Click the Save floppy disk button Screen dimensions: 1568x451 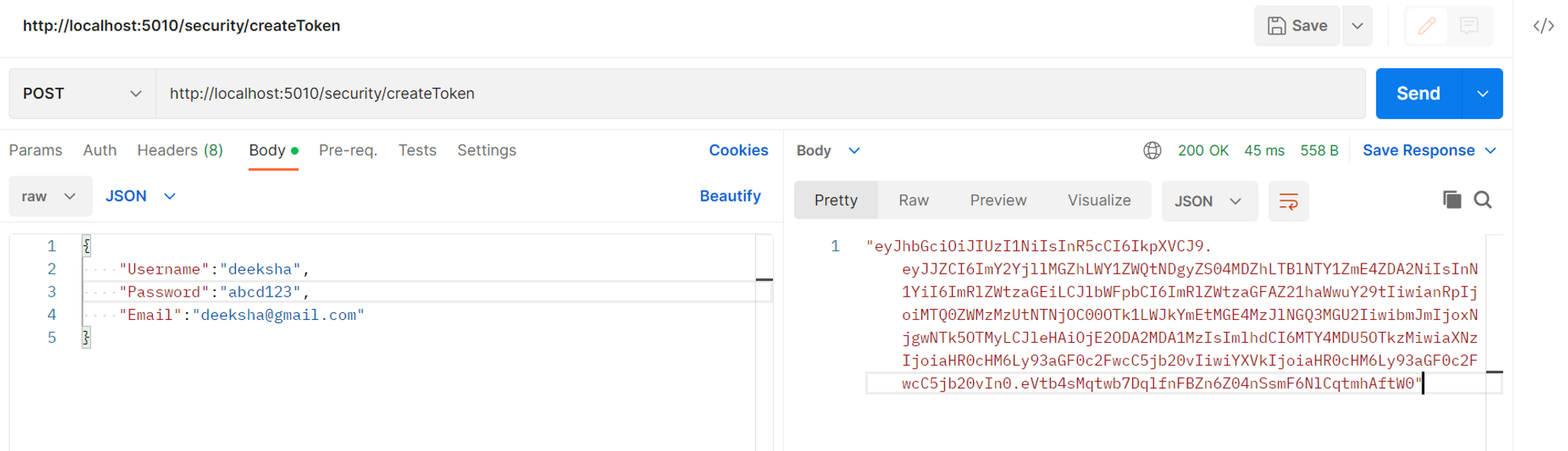pyautogui.click(x=1298, y=26)
